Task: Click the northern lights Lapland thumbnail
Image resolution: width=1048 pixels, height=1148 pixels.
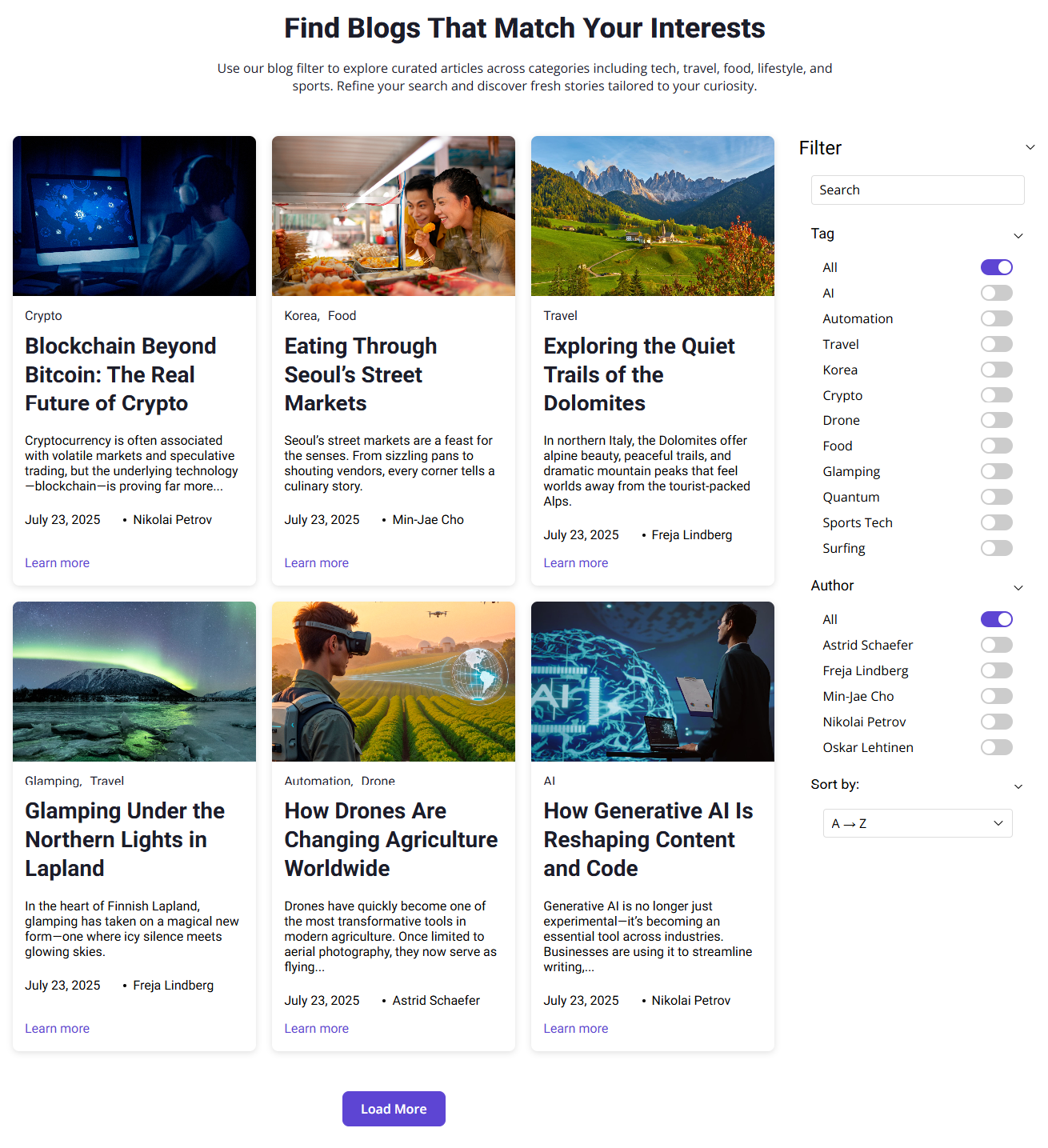Action: click(x=134, y=682)
